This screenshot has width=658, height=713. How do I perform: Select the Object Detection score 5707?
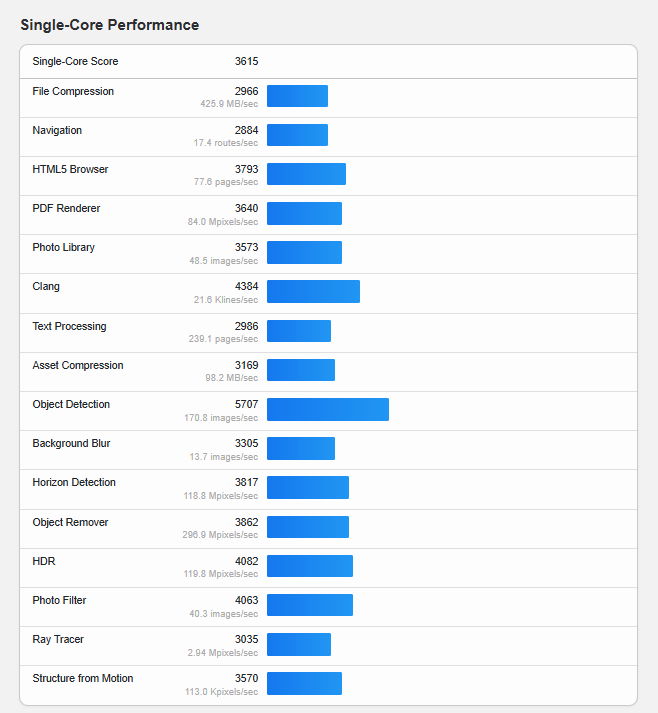[246, 405]
